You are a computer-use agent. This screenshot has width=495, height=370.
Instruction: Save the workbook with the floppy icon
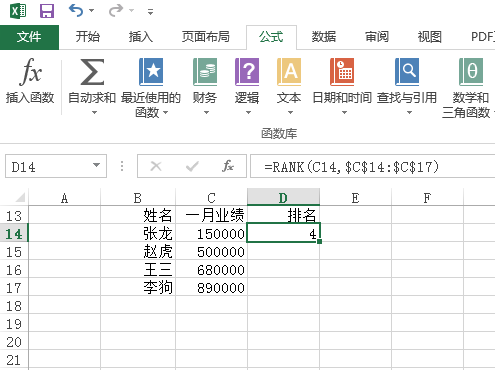point(47,11)
